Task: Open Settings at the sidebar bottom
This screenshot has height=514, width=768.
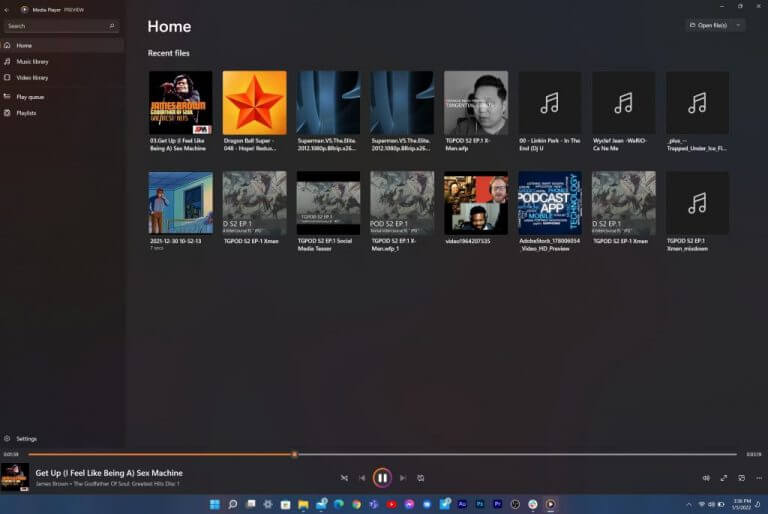Action: click(62, 439)
